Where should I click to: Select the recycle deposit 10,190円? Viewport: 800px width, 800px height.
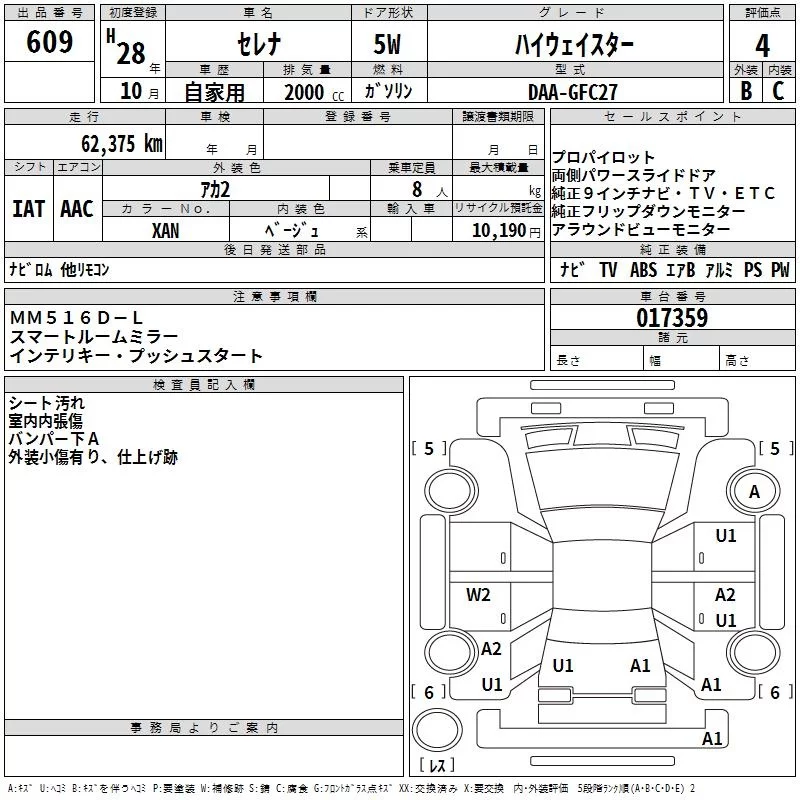506,231
